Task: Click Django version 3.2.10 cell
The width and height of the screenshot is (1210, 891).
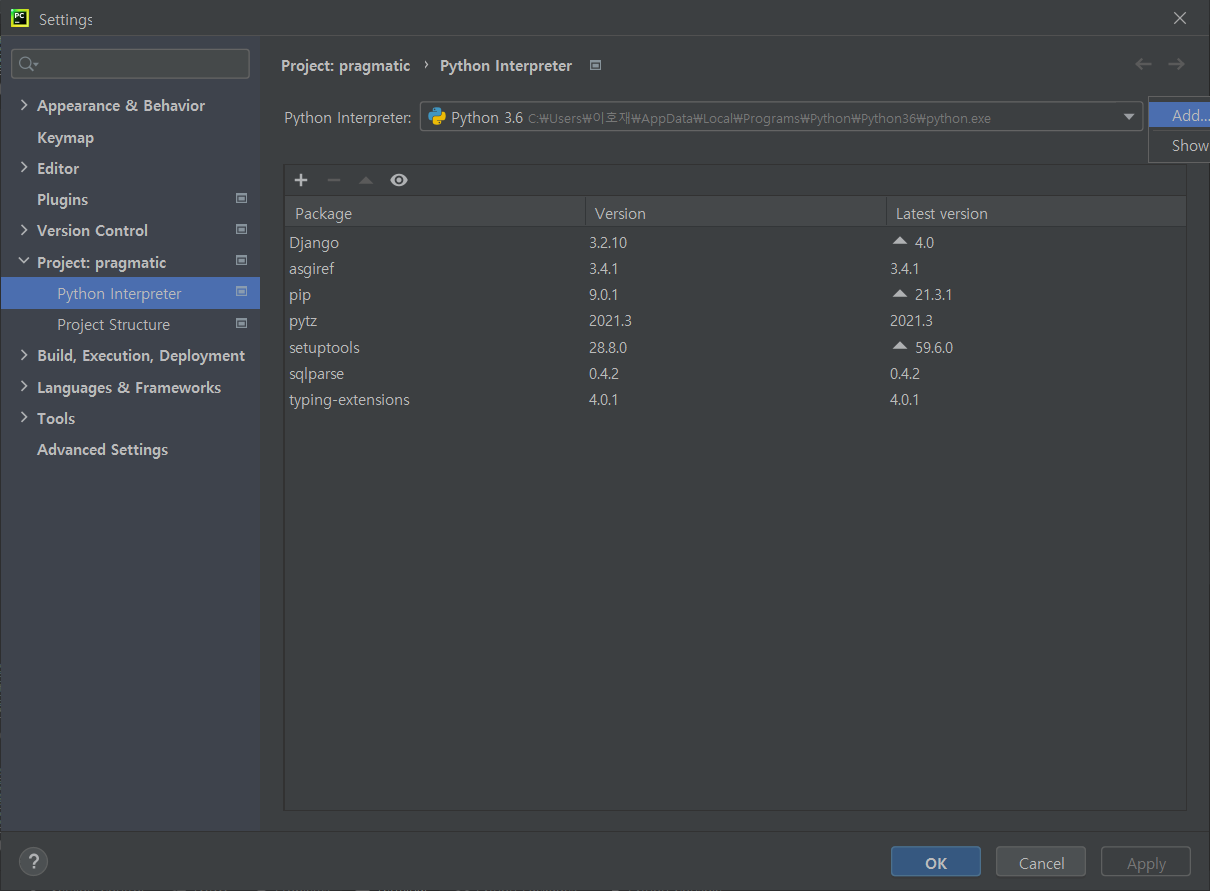Action: click(608, 242)
